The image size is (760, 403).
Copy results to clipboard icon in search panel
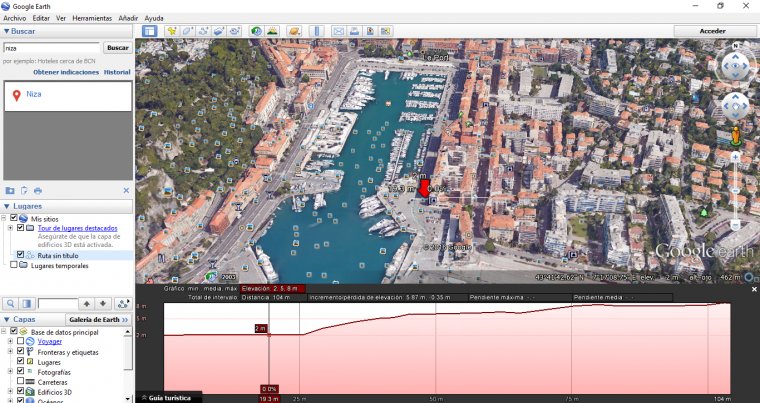point(24,191)
